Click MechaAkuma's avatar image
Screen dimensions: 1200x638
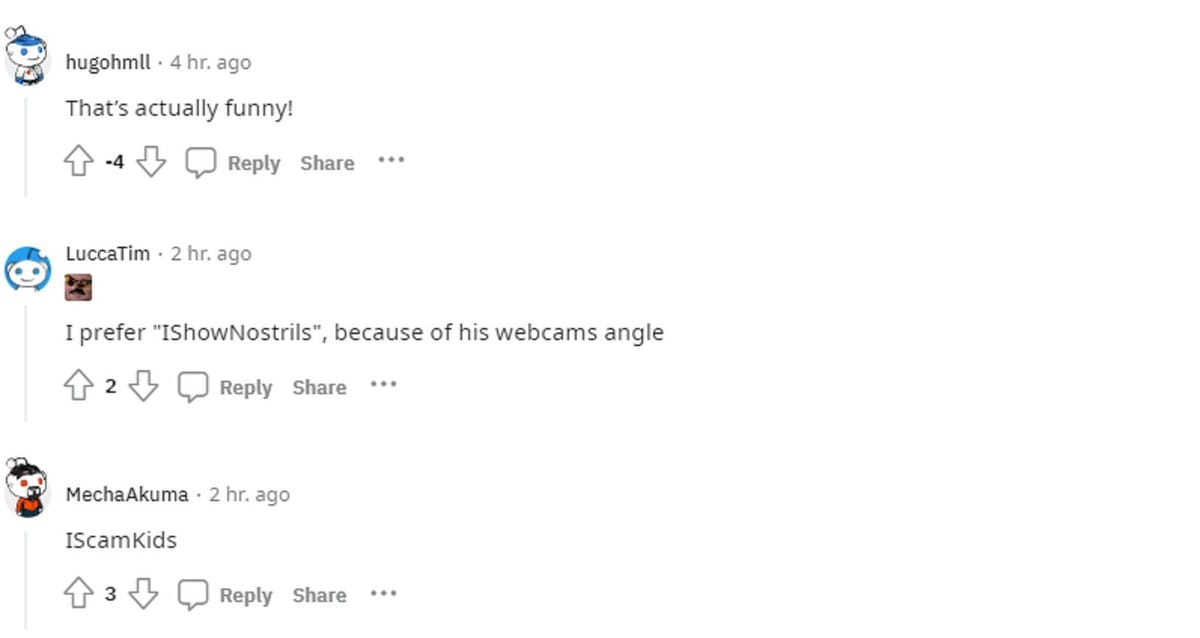pyautogui.click(x=27, y=488)
